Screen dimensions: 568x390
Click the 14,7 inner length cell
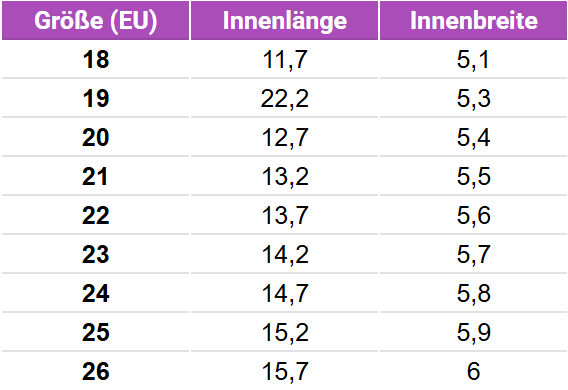point(285,294)
